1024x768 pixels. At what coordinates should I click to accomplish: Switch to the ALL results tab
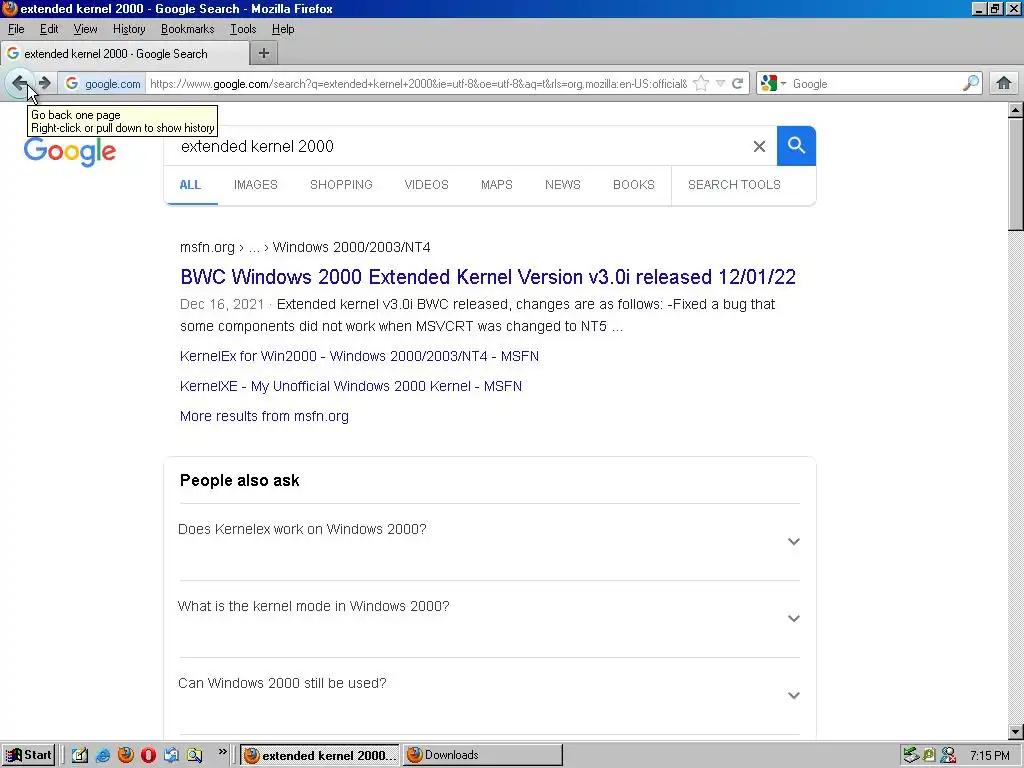tap(190, 185)
